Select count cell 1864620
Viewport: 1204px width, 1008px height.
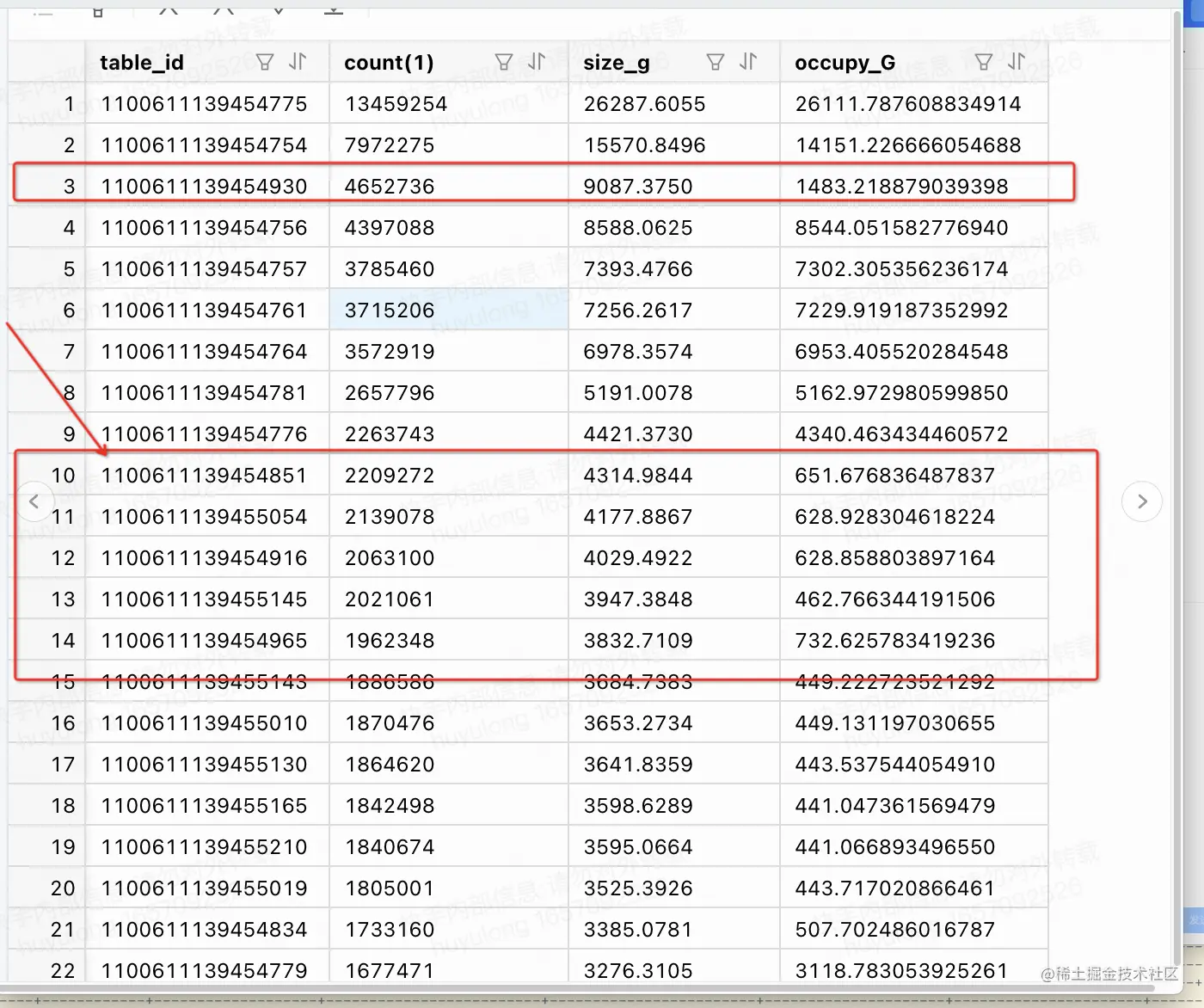449,765
